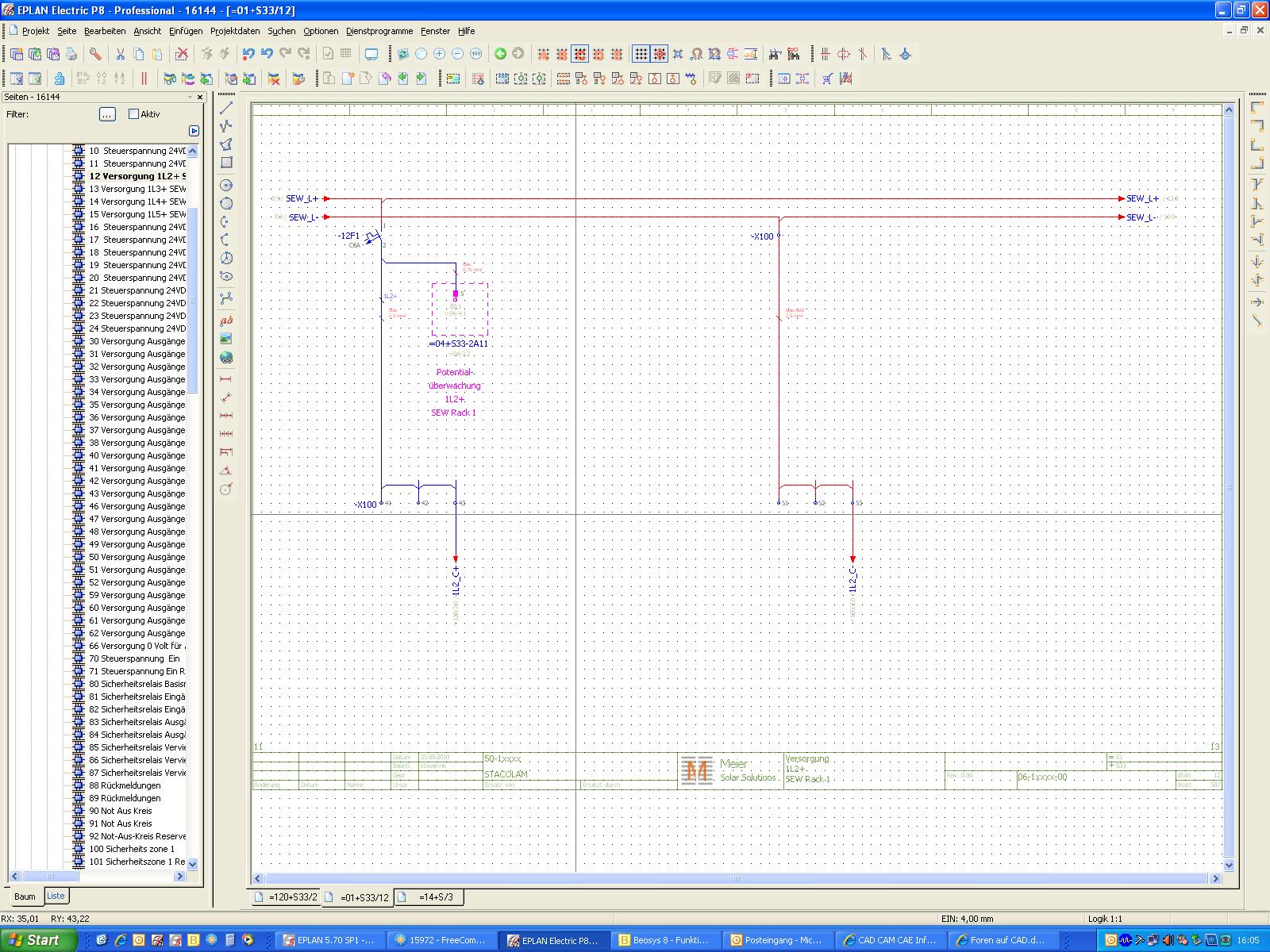Screen dimensions: 1270x952
Task: Click the Zoom out minus icon
Action: click(x=457, y=54)
